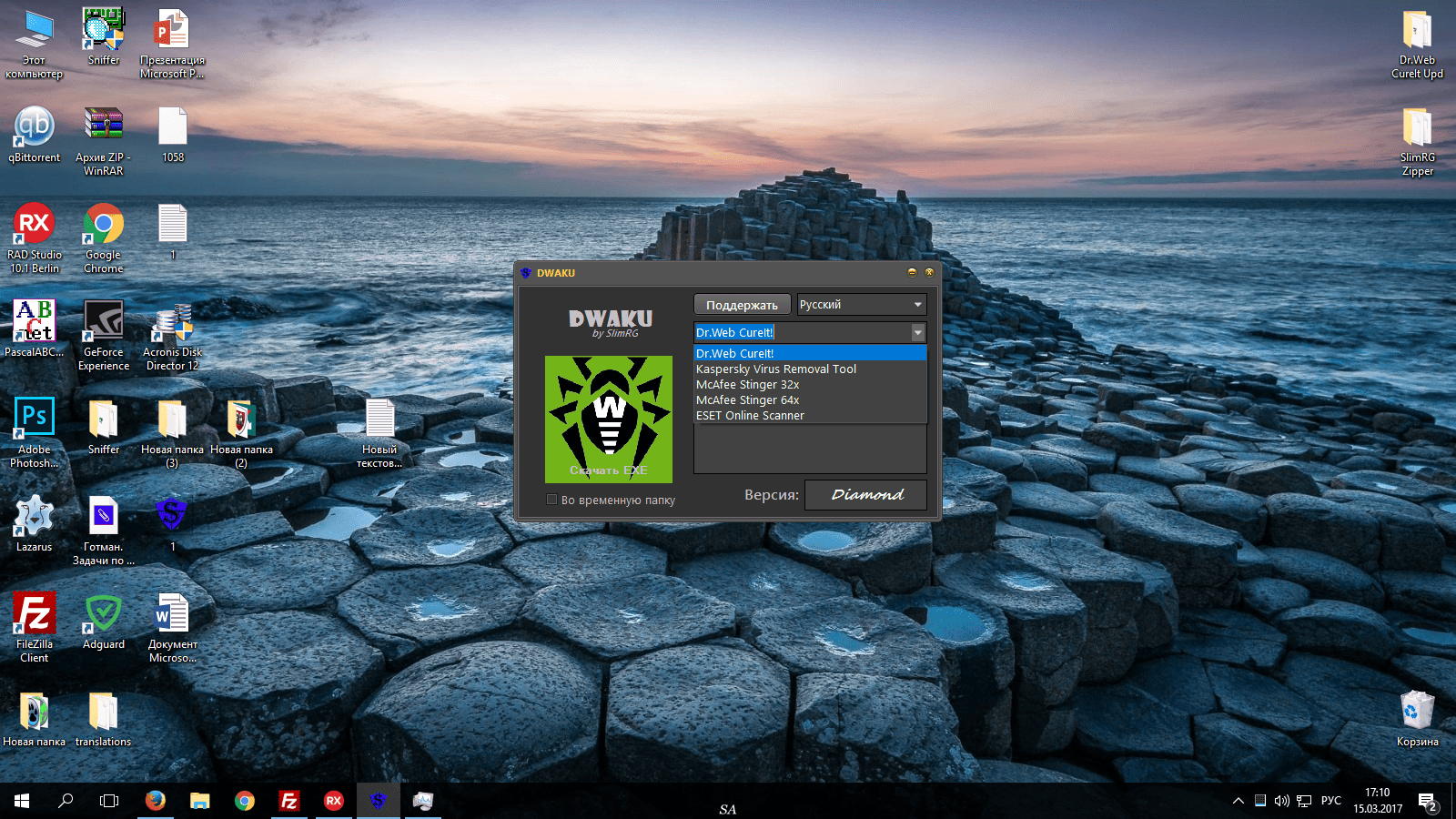Image resolution: width=1456 pixels, height=819 pixels.
Task: Open the Корзина recycle bin
Action: 1417,718
